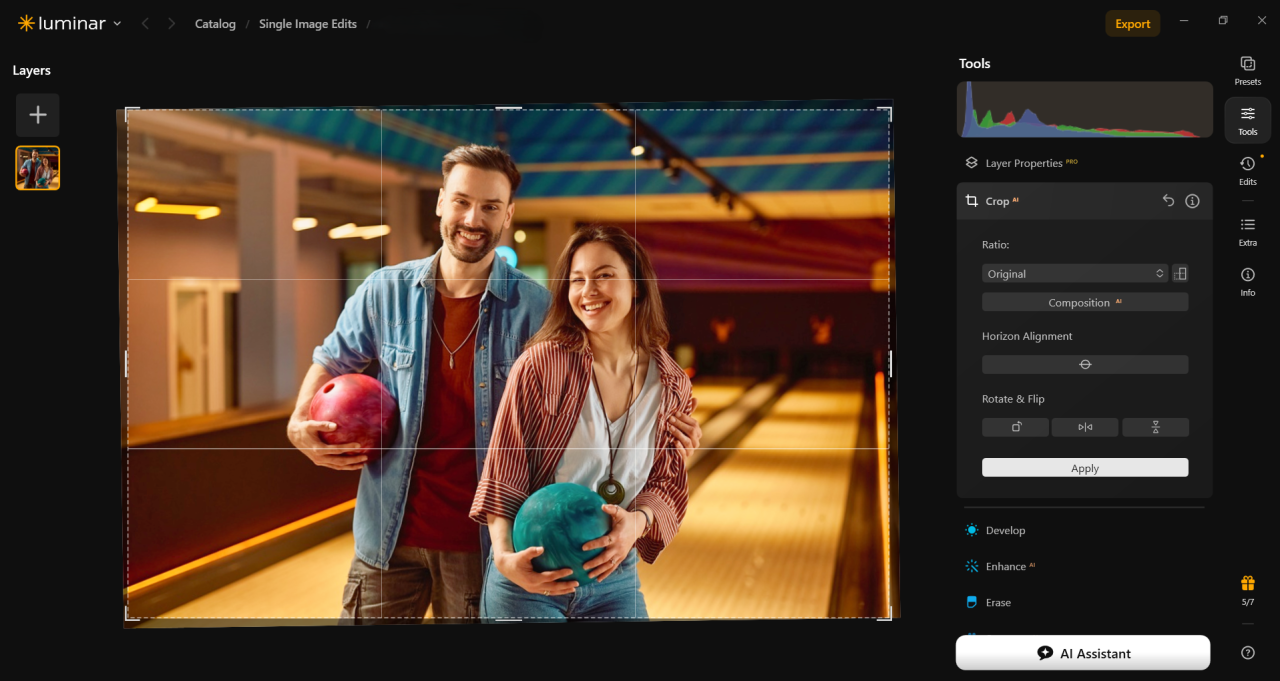Screen dimensions: 1280x681
Task: Open the Presets tab
Action: (1247, 70)
